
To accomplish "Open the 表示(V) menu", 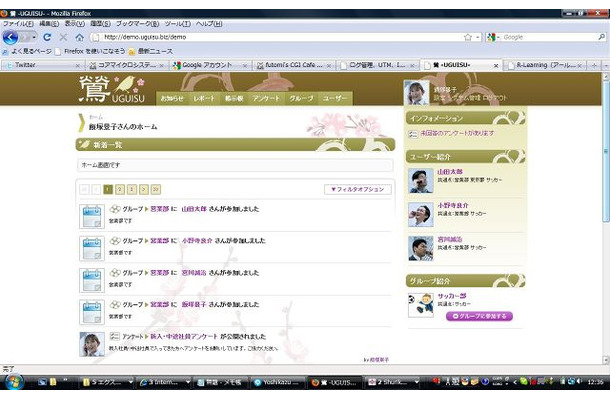I will 75,23.
